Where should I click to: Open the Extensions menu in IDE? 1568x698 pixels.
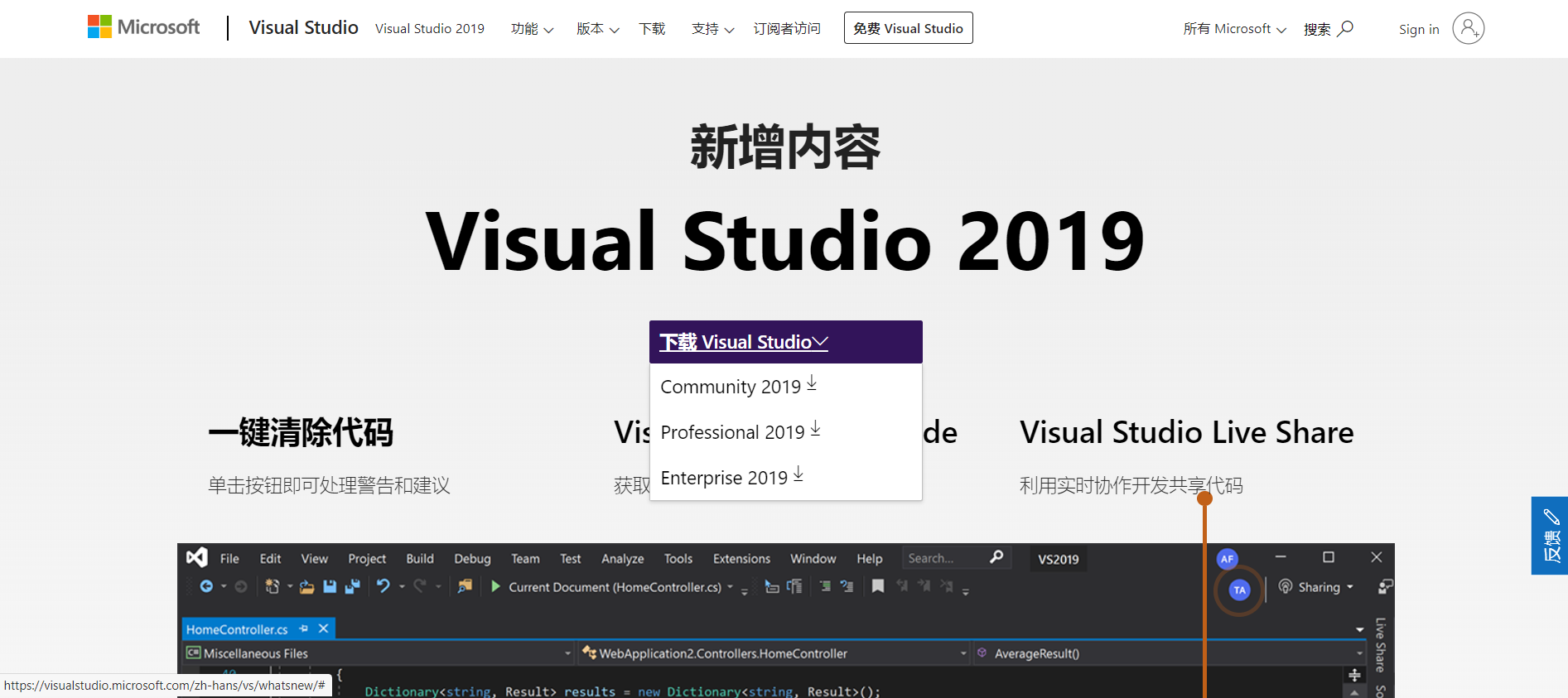tap(741, 558)
